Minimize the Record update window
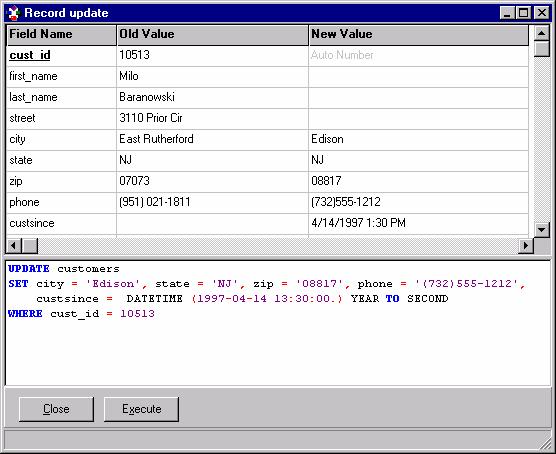 [x=507, y=13]
